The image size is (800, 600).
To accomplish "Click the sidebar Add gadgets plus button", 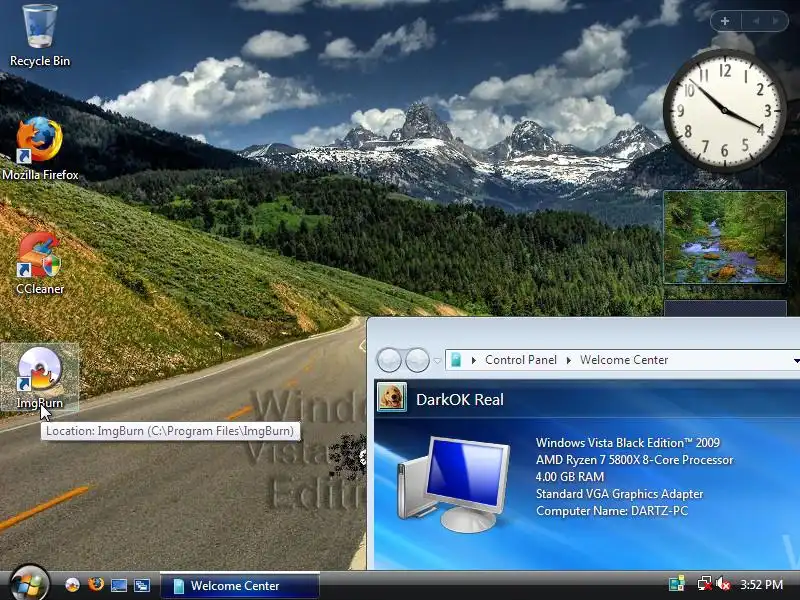I will click(725, 21).
